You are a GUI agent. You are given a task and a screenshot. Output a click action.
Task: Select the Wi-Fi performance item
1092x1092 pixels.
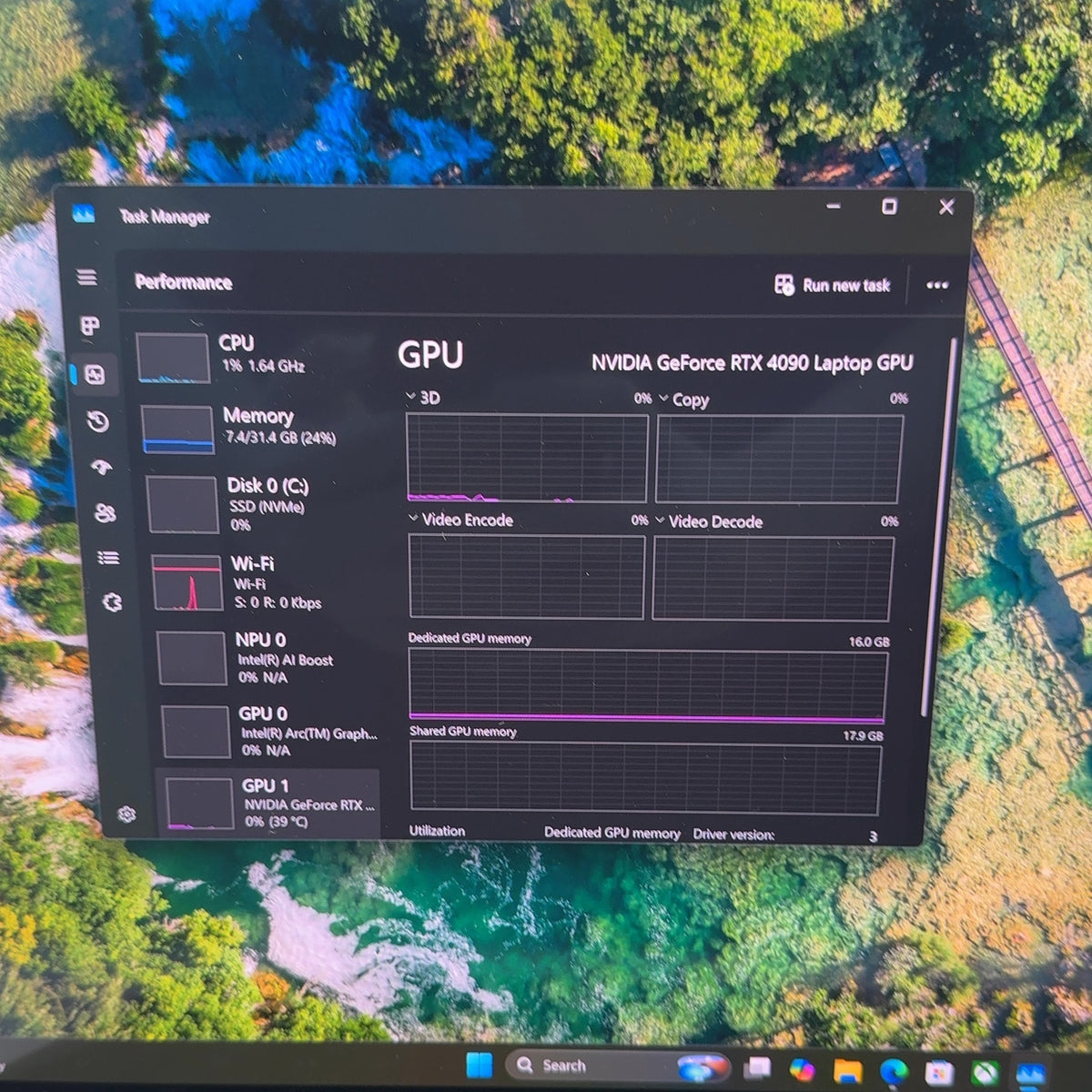pyautogui.click(x=265, y=582)
